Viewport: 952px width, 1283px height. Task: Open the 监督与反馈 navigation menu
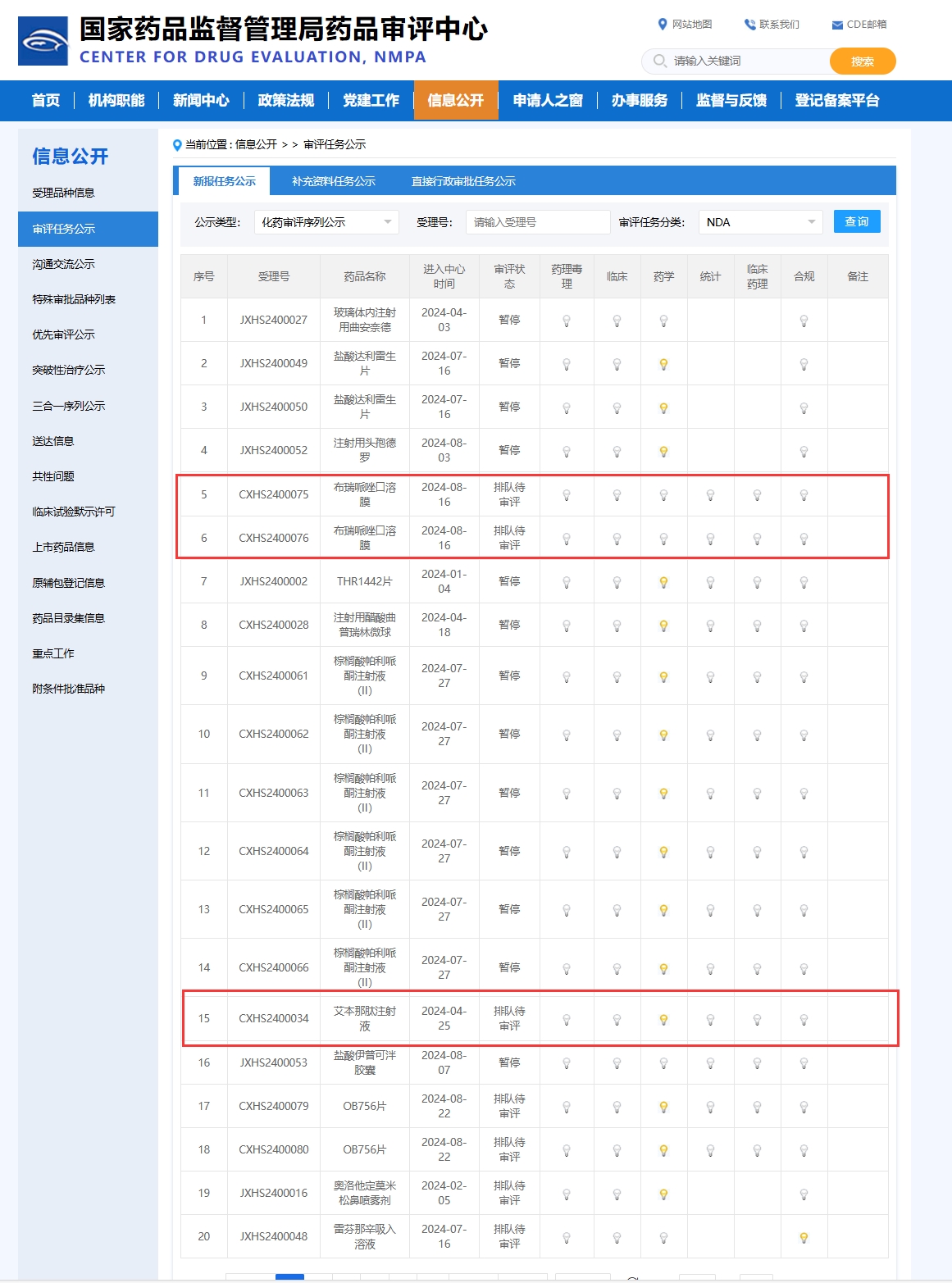(x=731, y=100)
